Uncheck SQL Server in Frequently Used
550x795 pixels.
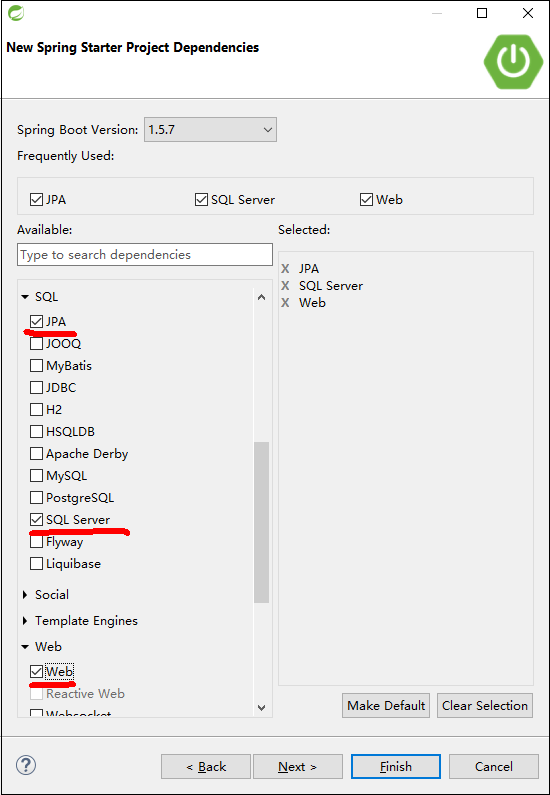coord(201,200)
